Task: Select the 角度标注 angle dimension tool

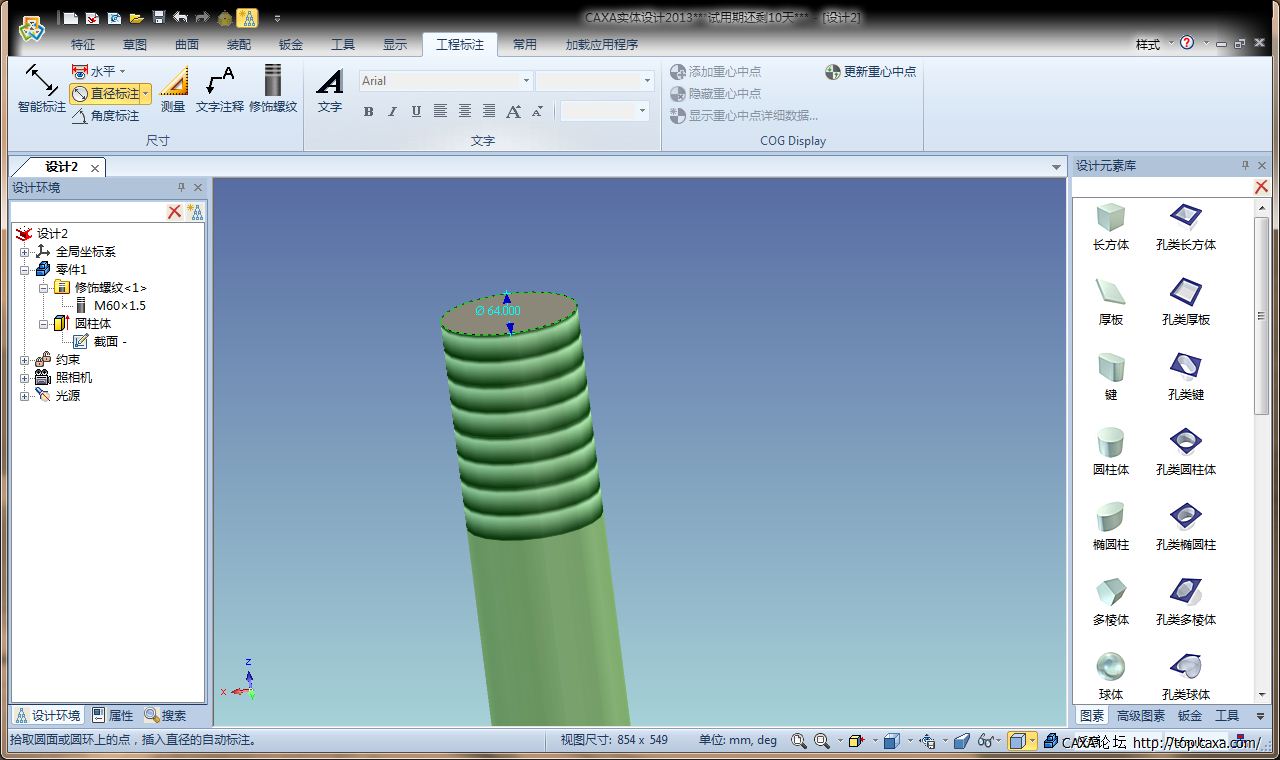Action: 106,116
